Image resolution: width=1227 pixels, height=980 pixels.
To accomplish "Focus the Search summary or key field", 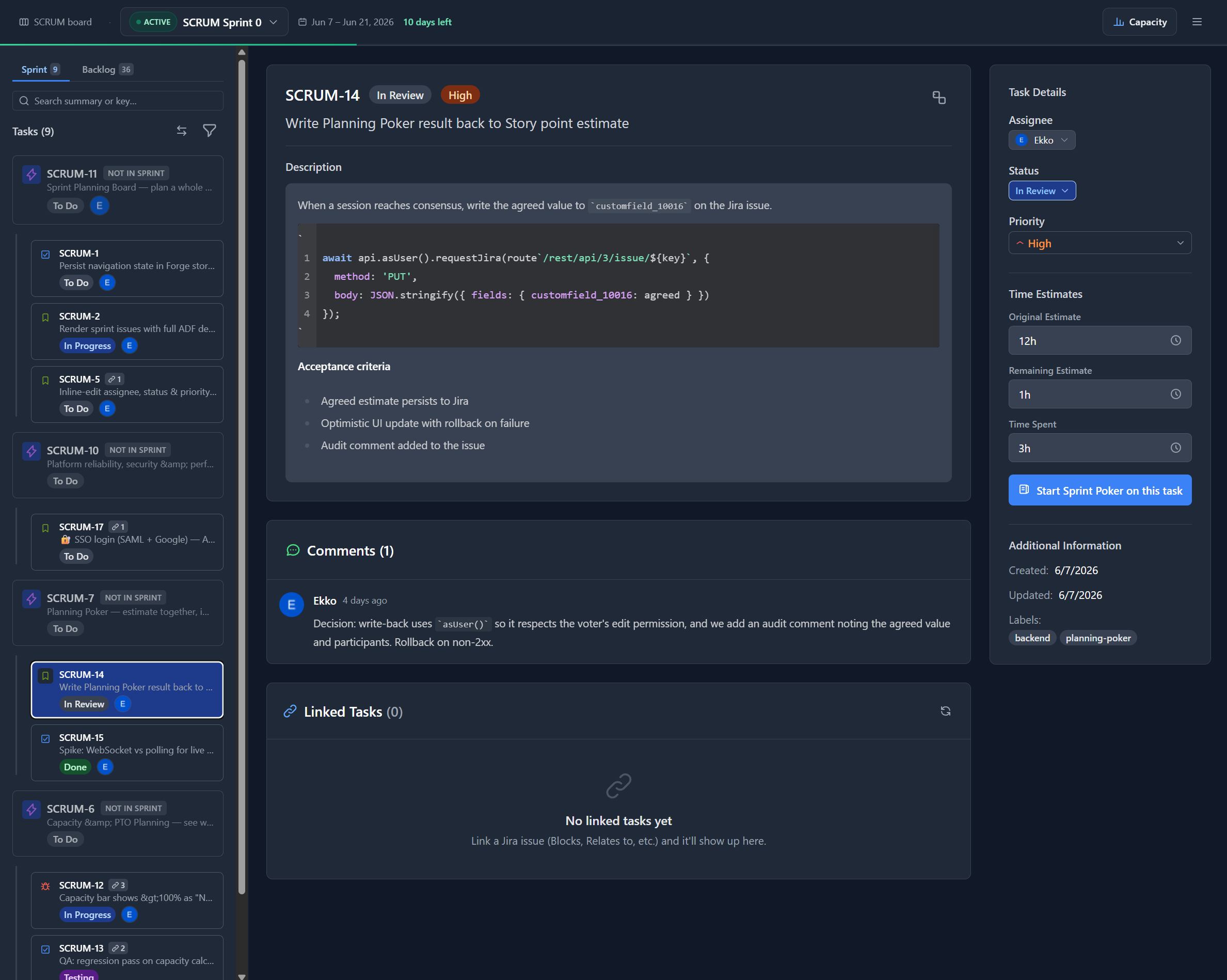I will coord(118,101).
